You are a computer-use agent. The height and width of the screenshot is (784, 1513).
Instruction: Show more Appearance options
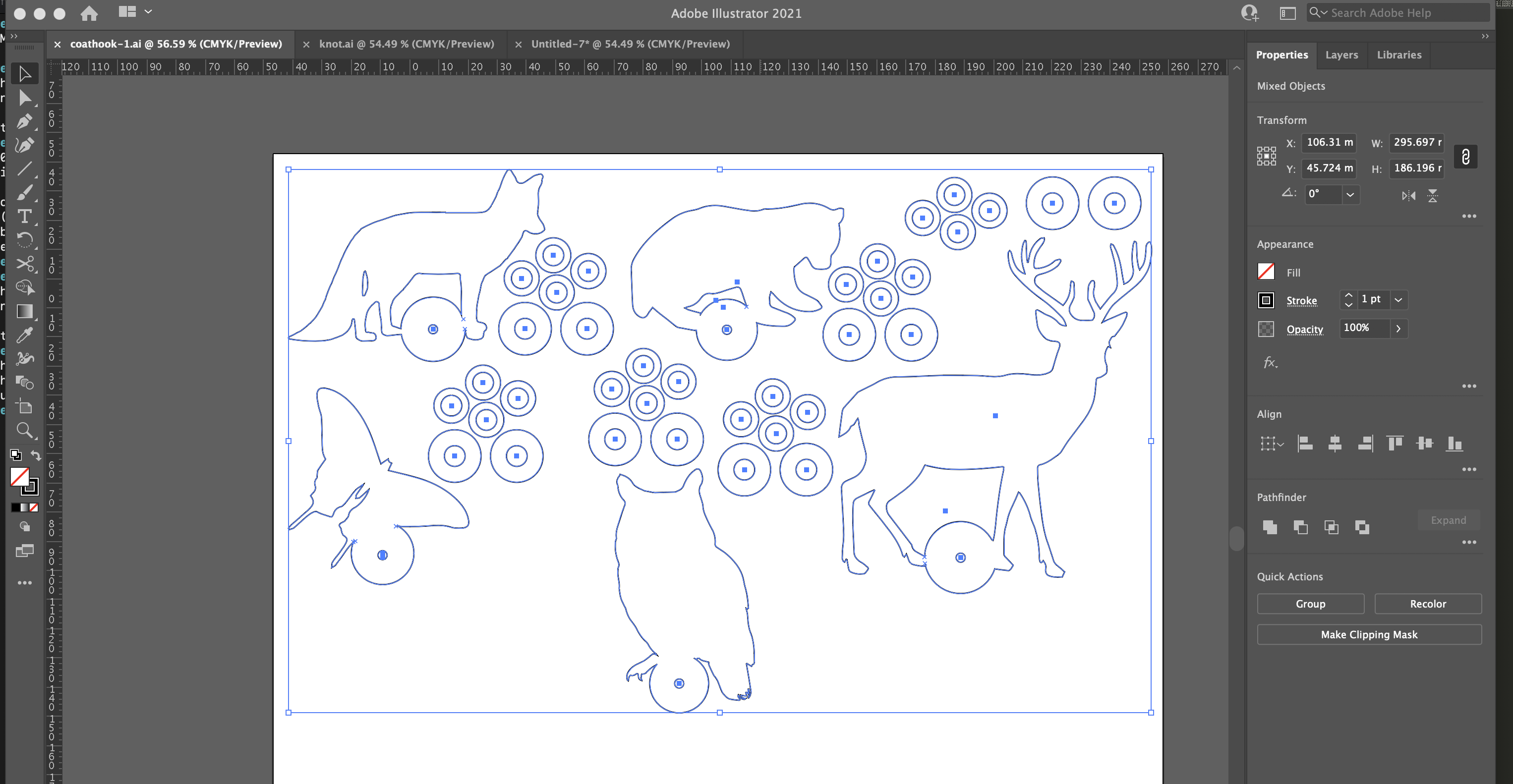1468,386
